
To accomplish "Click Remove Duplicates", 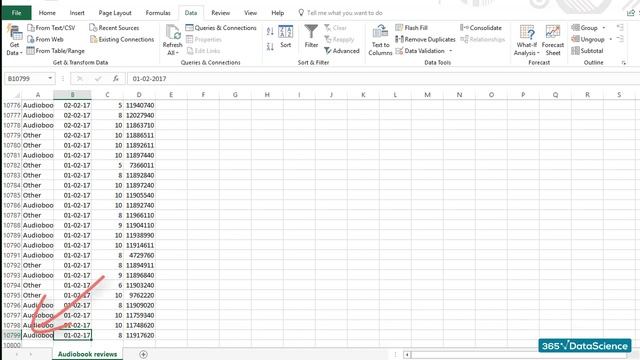I will click(x=425, y=39).
